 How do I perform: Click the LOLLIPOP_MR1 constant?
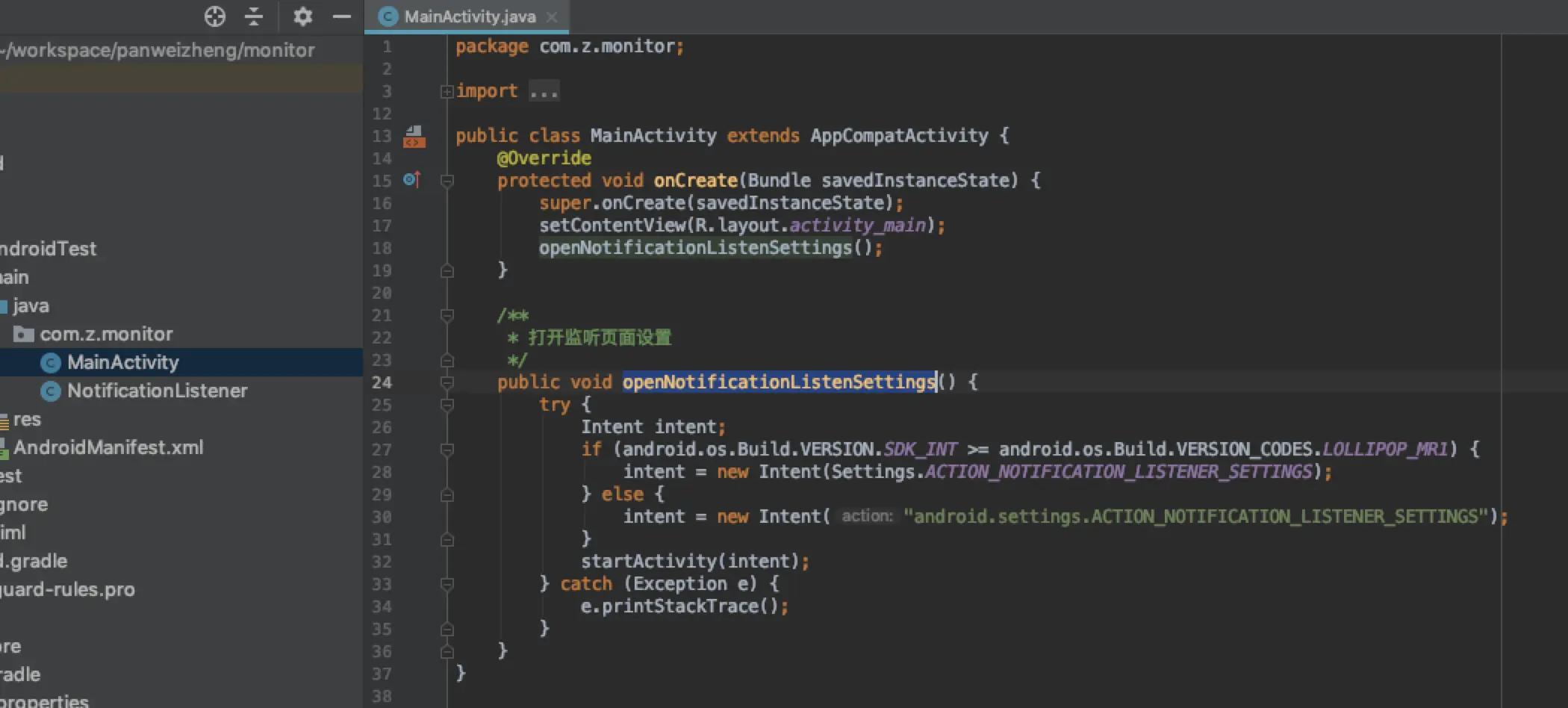(x=1385, y=450)
